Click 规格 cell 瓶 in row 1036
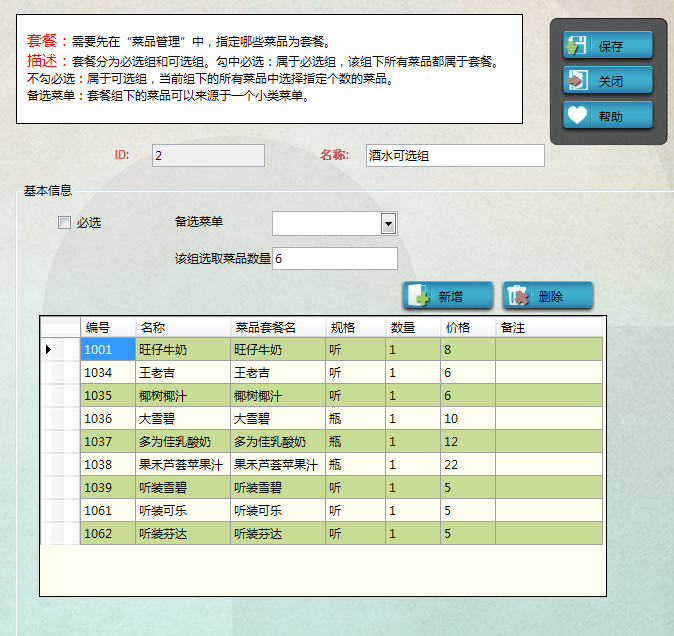The image size is (674, 636). (355, 419)
